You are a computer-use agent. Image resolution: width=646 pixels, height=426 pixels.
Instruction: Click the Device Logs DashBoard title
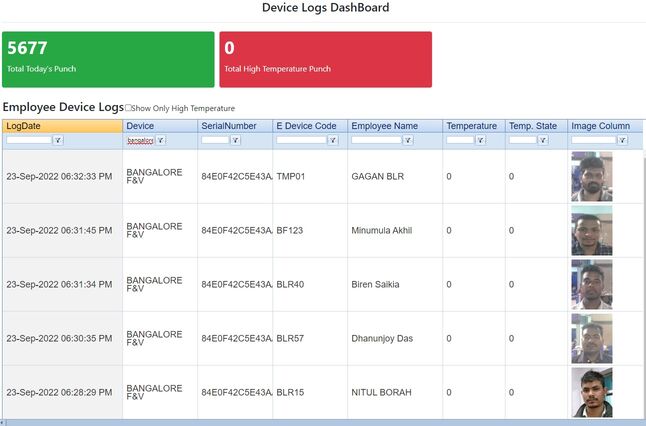[x=325, y=7]
